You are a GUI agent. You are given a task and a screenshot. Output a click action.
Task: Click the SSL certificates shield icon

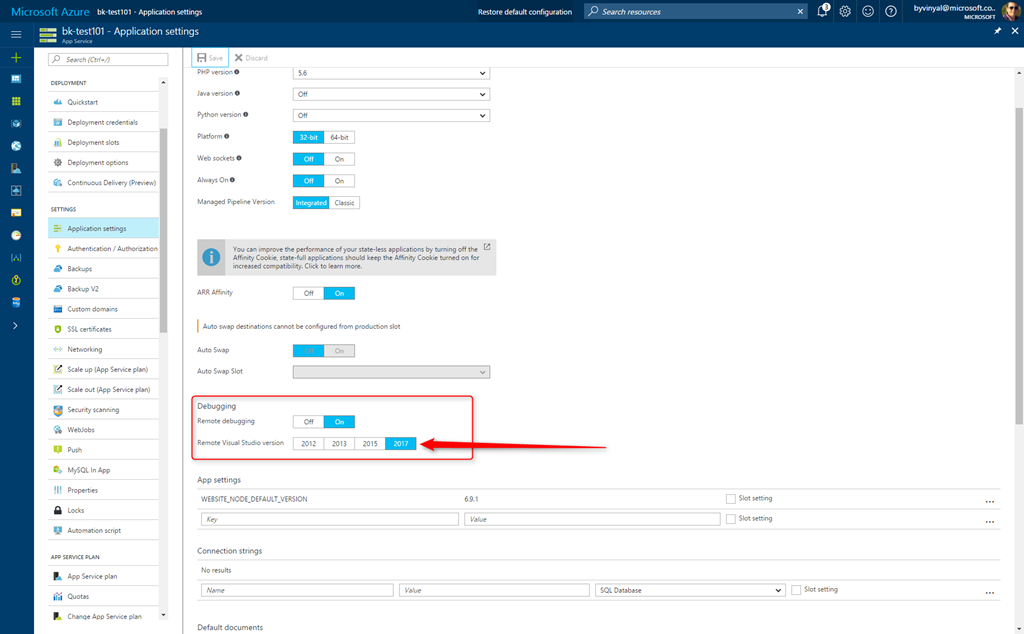click(x=57, y=329)
